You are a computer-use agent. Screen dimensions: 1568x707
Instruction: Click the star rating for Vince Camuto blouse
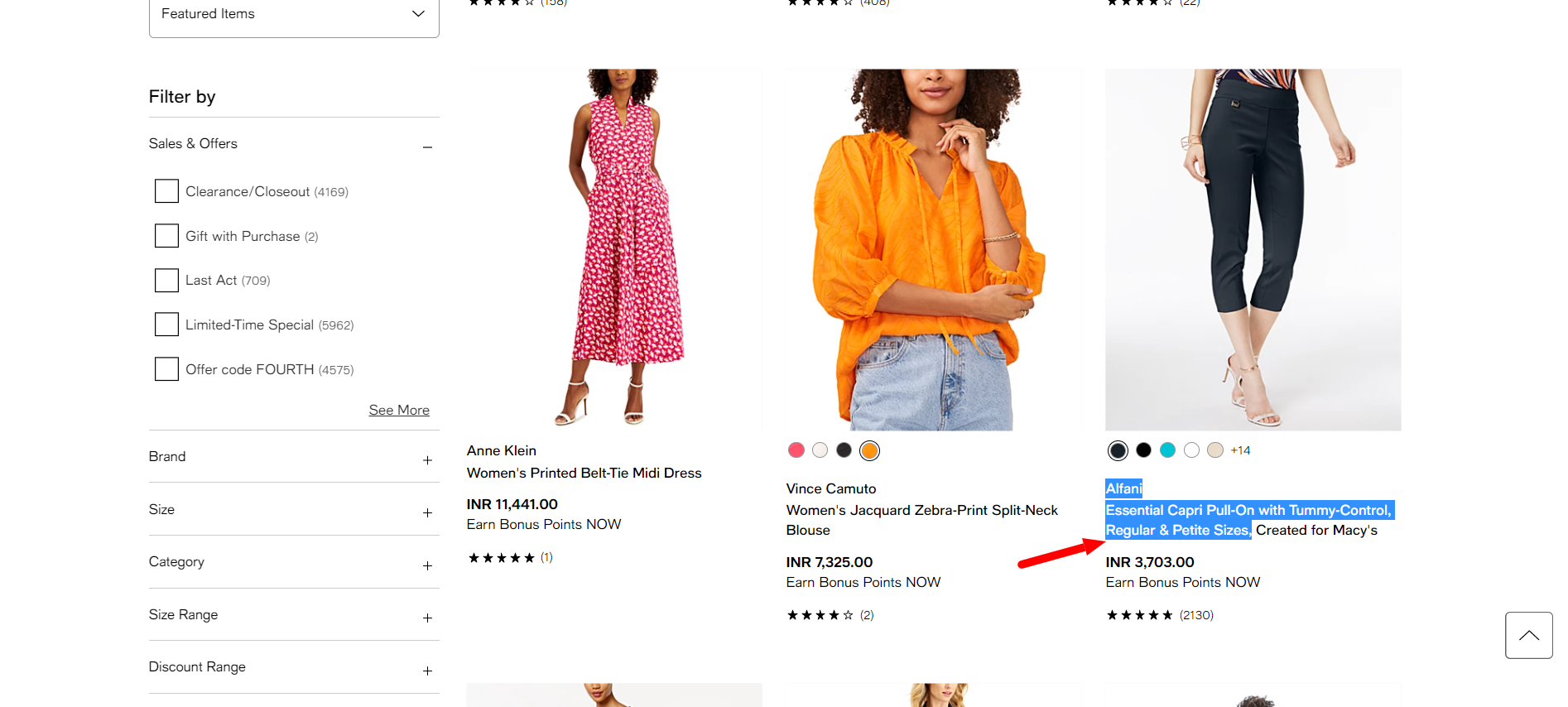tap(819, 614)
